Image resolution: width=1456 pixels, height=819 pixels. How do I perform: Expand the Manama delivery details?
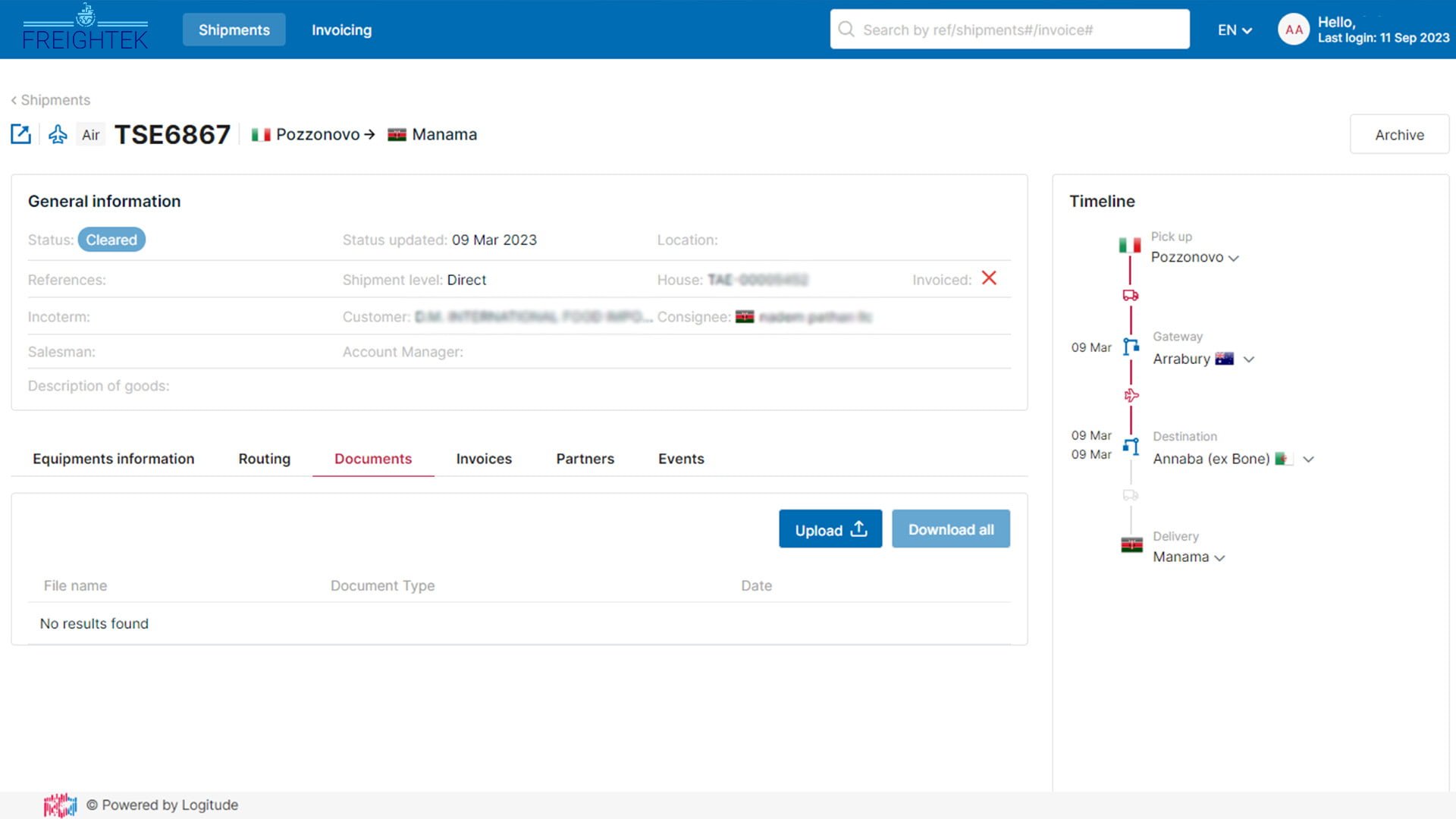1219,557
